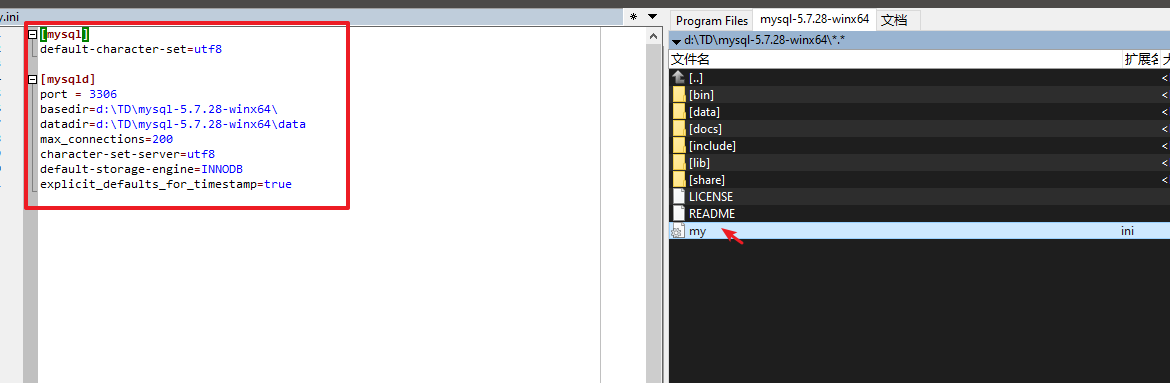Select the [lib] folder icon

(678, 163)
